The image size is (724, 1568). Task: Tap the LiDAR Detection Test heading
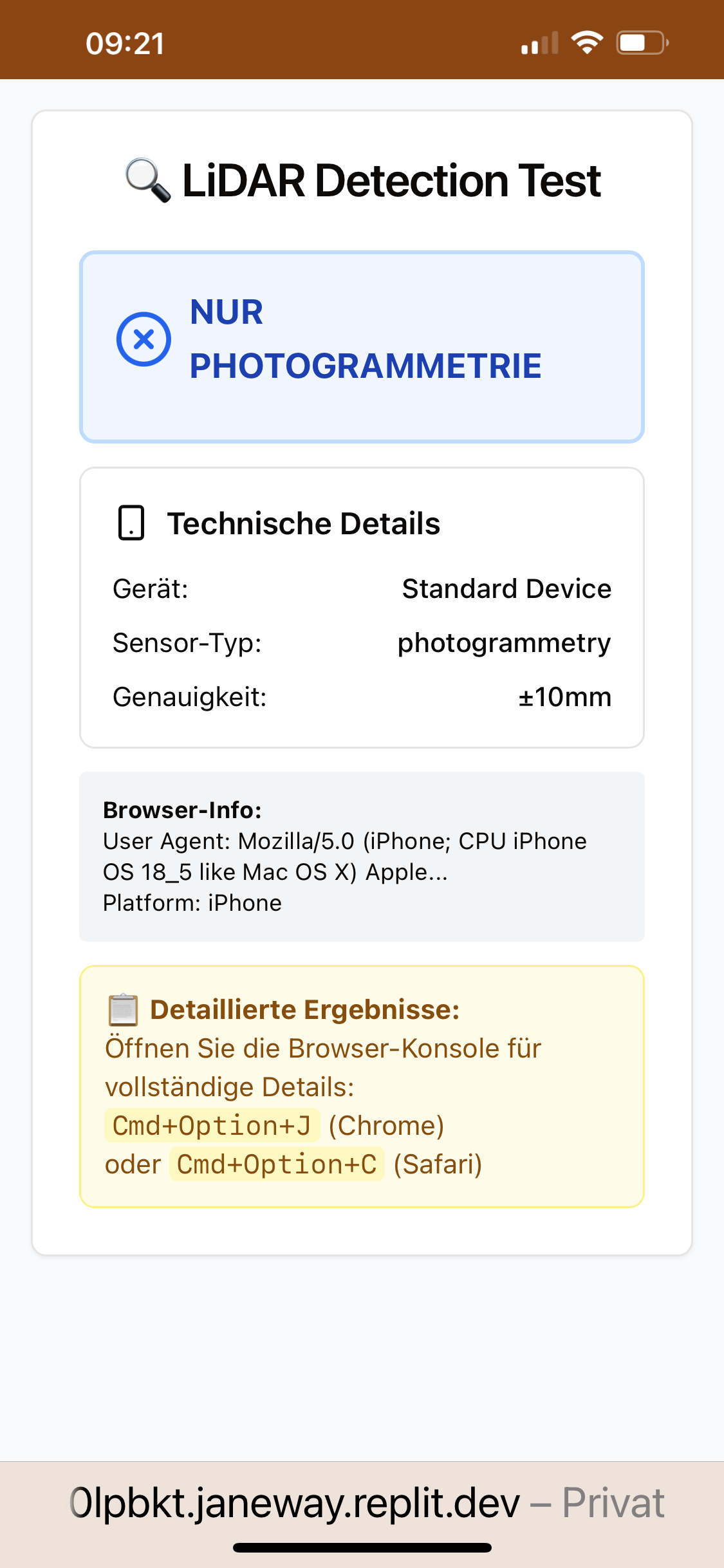point(391,181)
